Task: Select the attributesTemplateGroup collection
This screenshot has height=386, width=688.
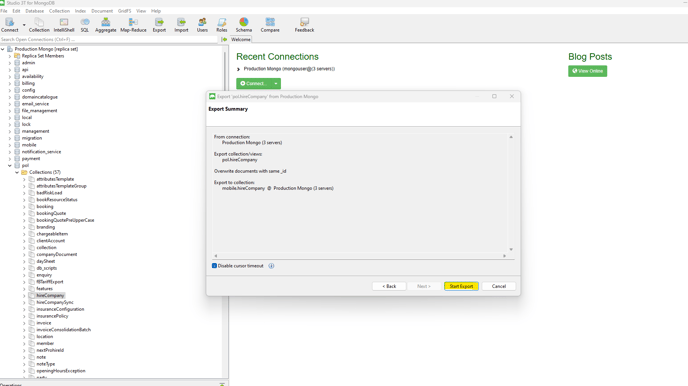Action: 61,186
